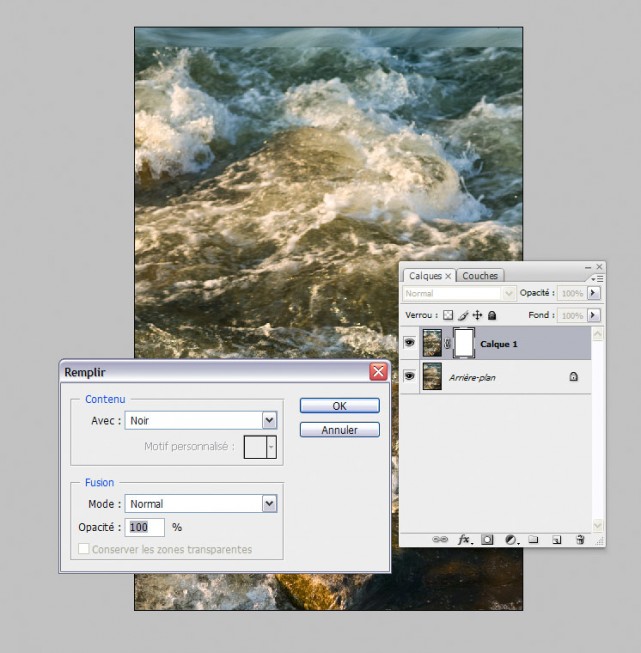Click the Fond 100% field
The image size is (641, 653).
coord(572,315)
